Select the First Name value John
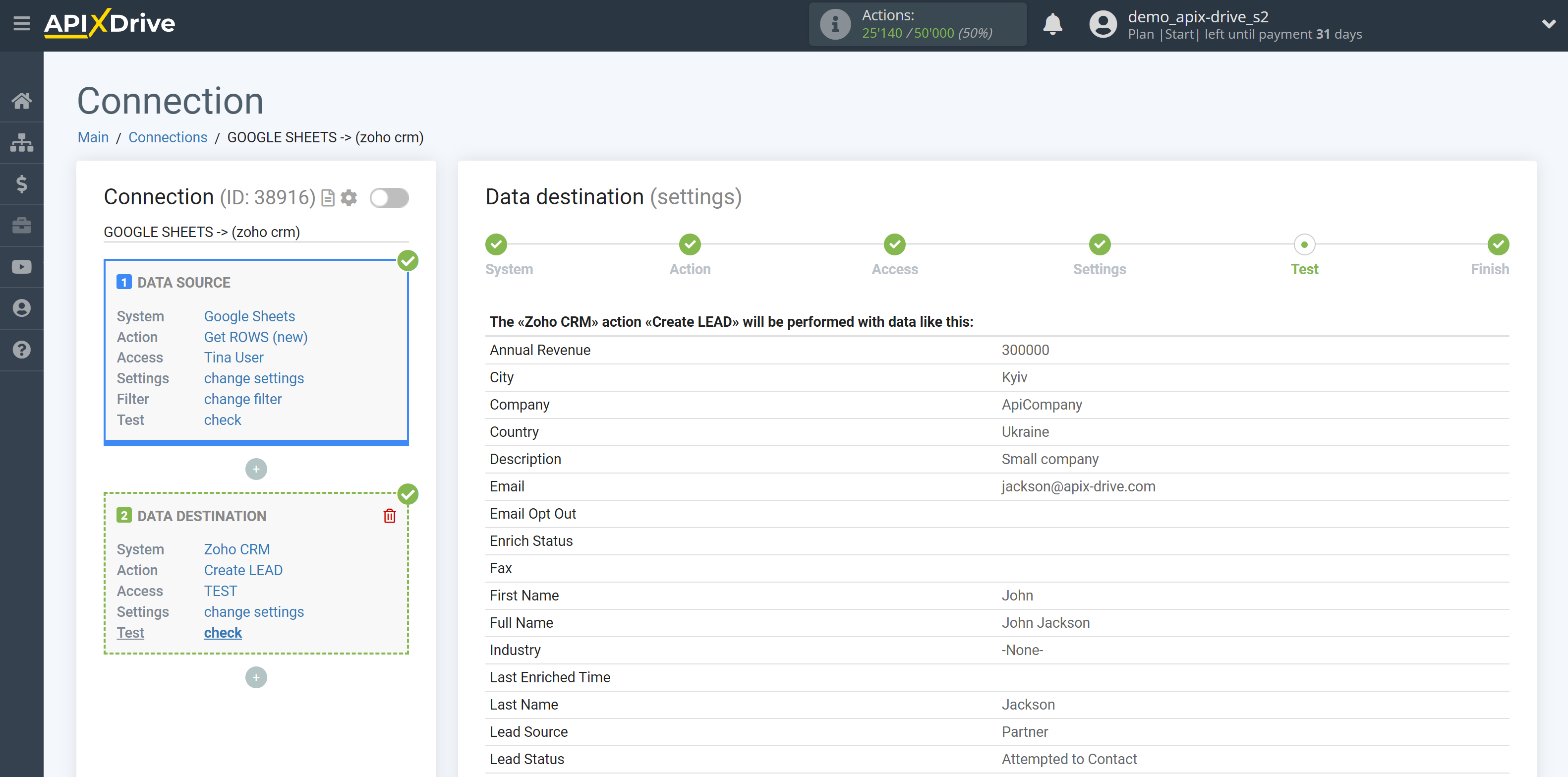This screenshot has width=1568, height=777. (1017, 596)
